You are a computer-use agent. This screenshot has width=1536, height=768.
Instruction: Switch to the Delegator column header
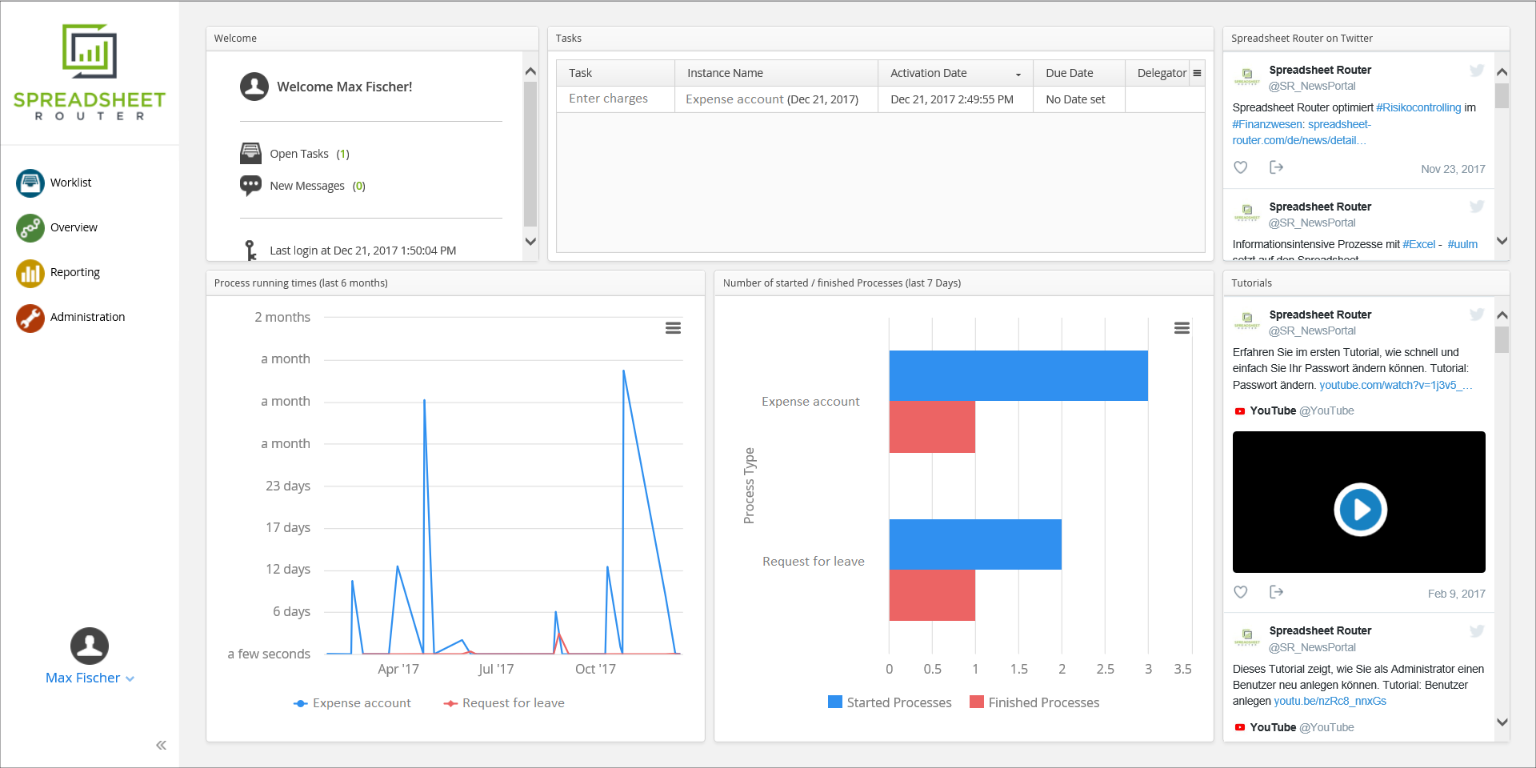pos(1162,73)
